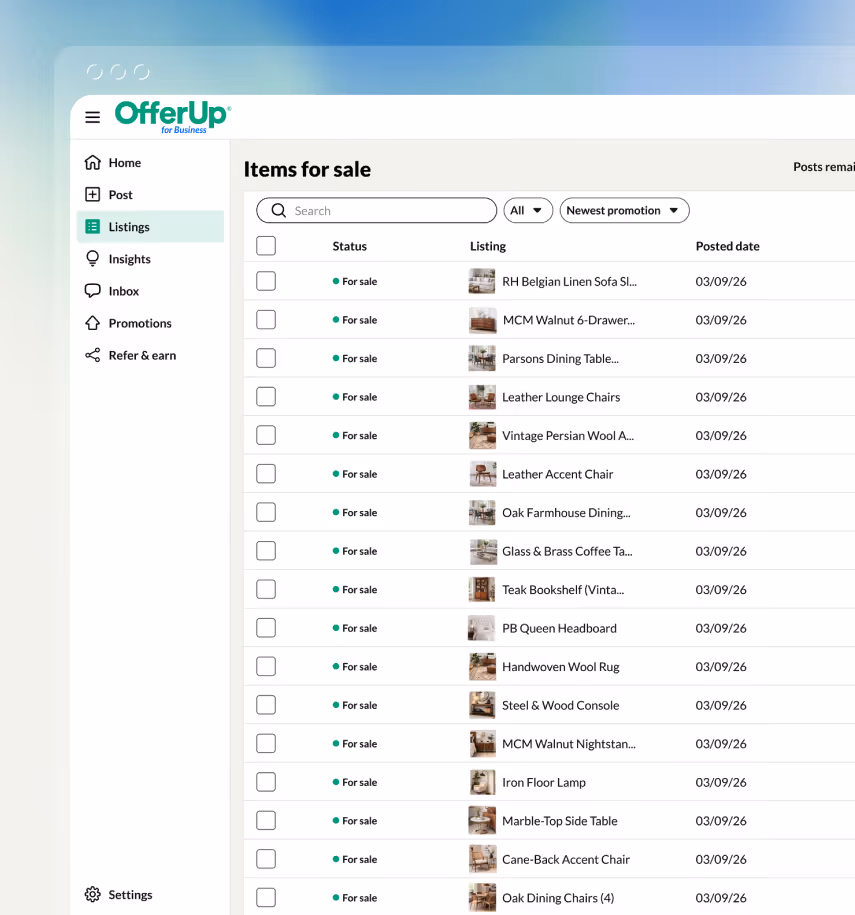The width and height of the screenshot is (855, 915).
Task: Toggle the select-all checkbox in header
Action: click(266, 246)
